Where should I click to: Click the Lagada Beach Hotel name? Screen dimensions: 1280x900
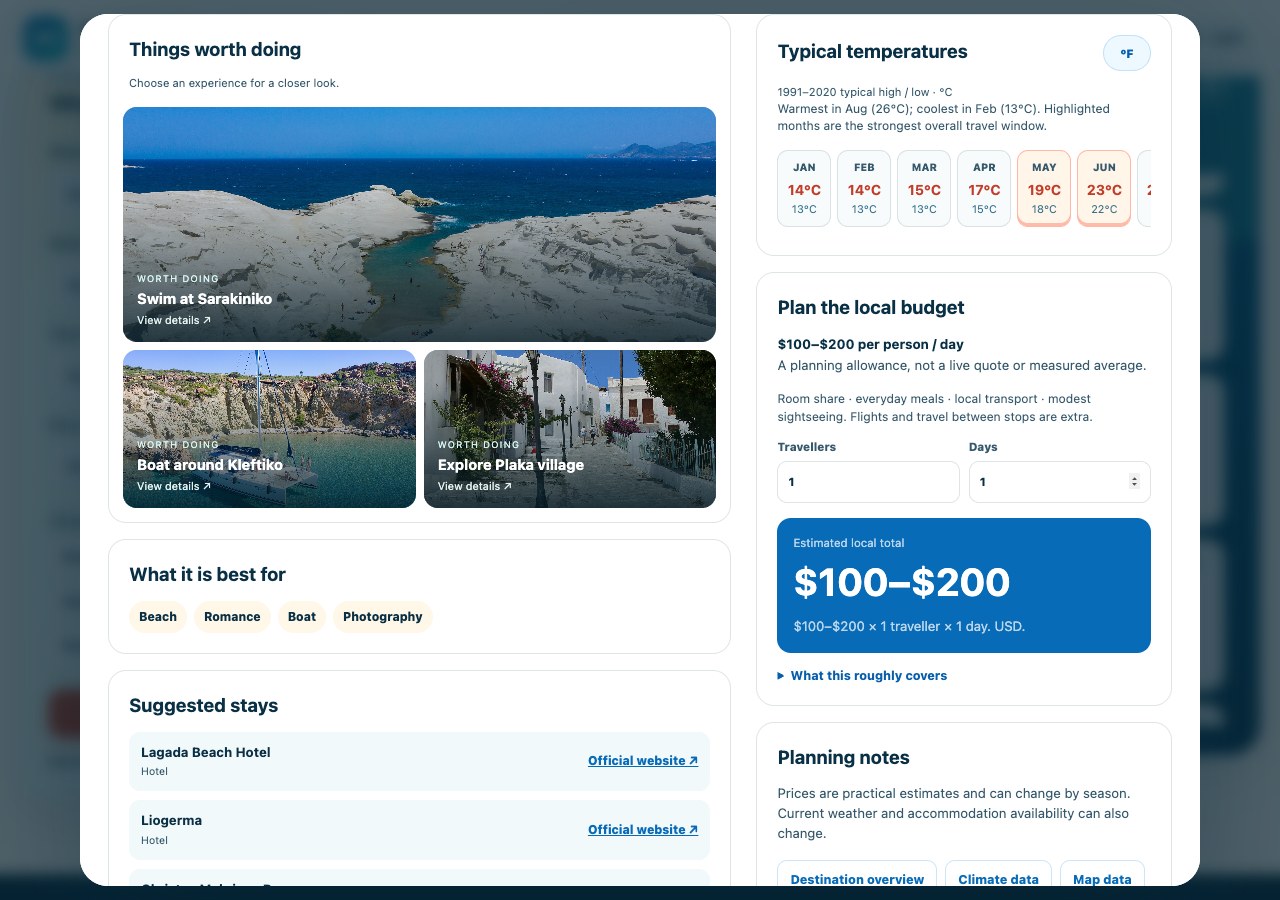(206, 752)
